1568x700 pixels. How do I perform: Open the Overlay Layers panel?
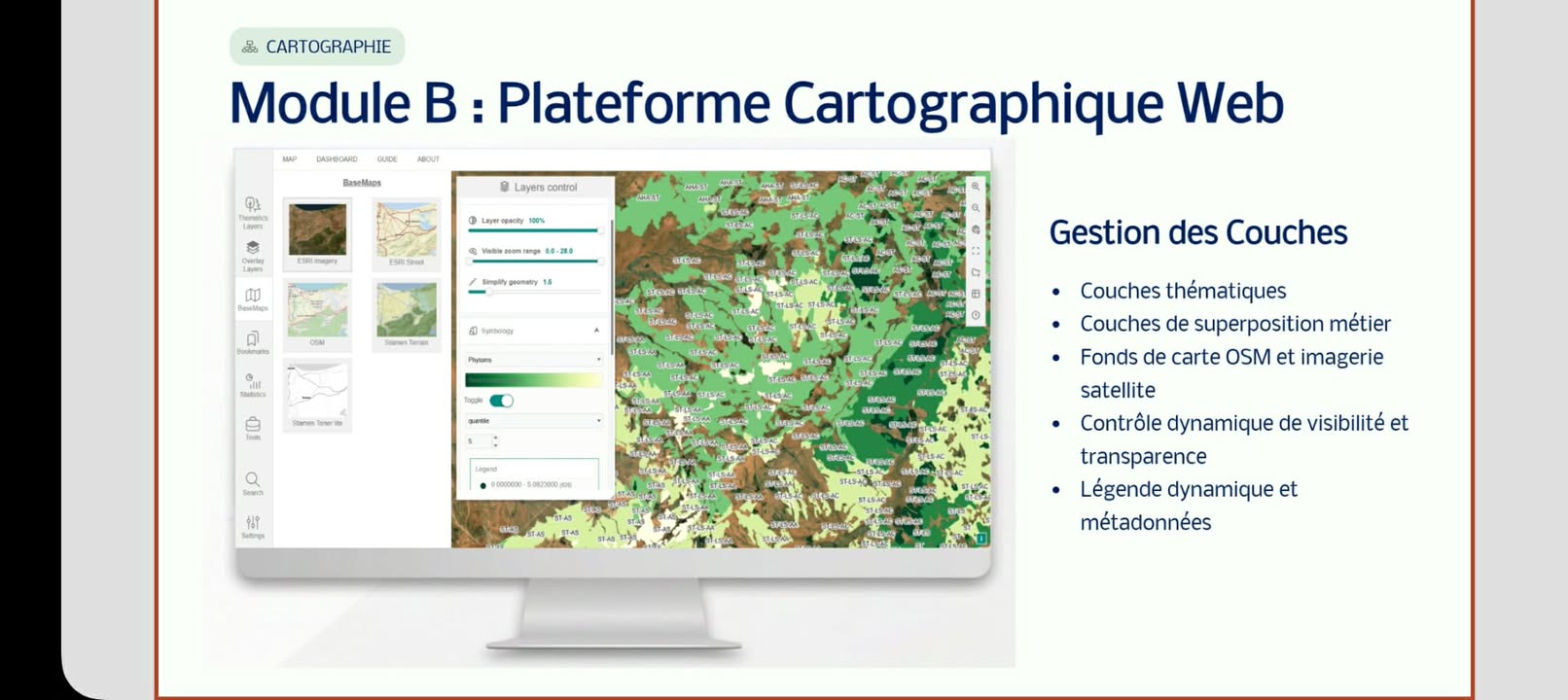click(x=253, y=255)
